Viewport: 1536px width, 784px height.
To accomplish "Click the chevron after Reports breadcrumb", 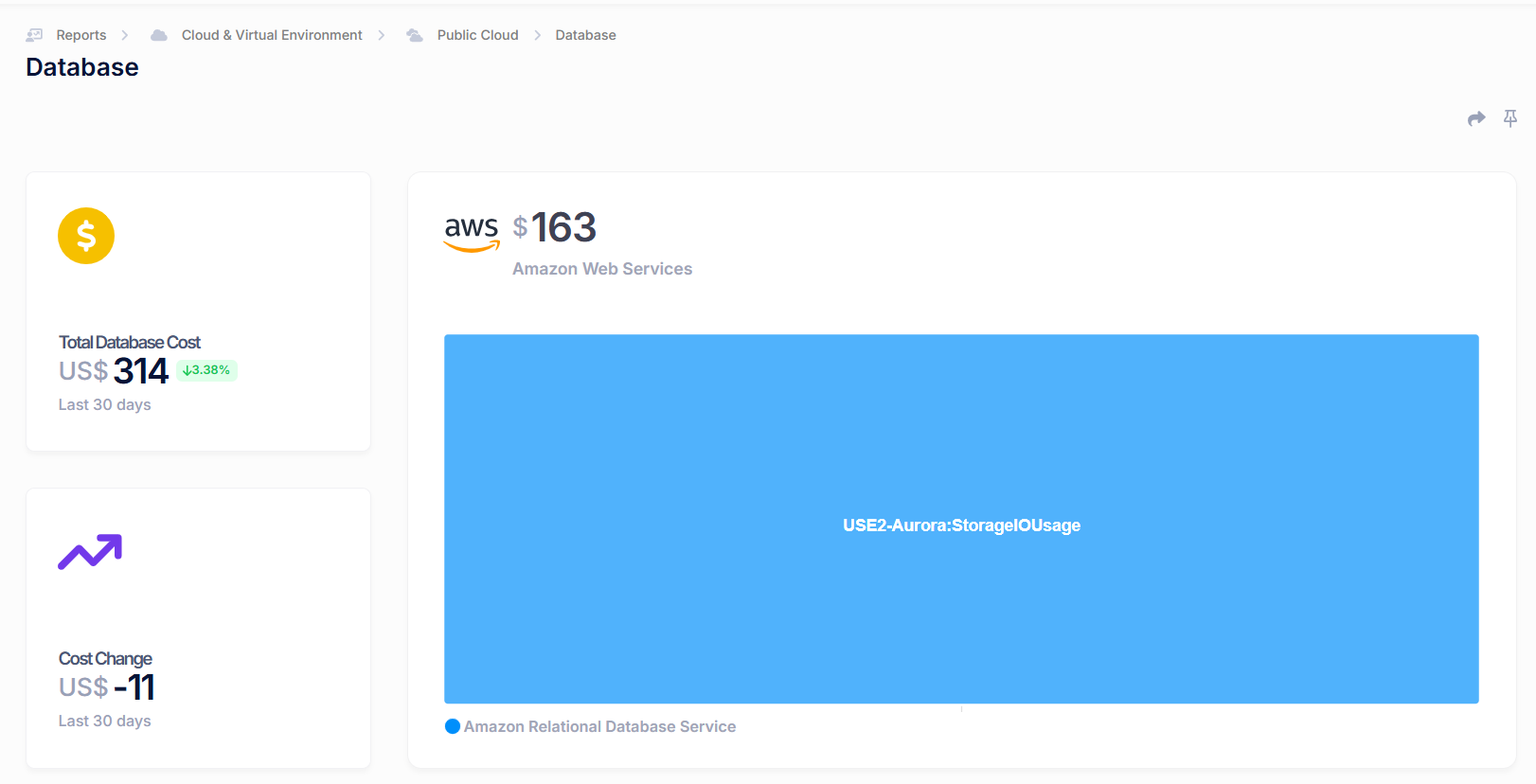I will [125, 35].
